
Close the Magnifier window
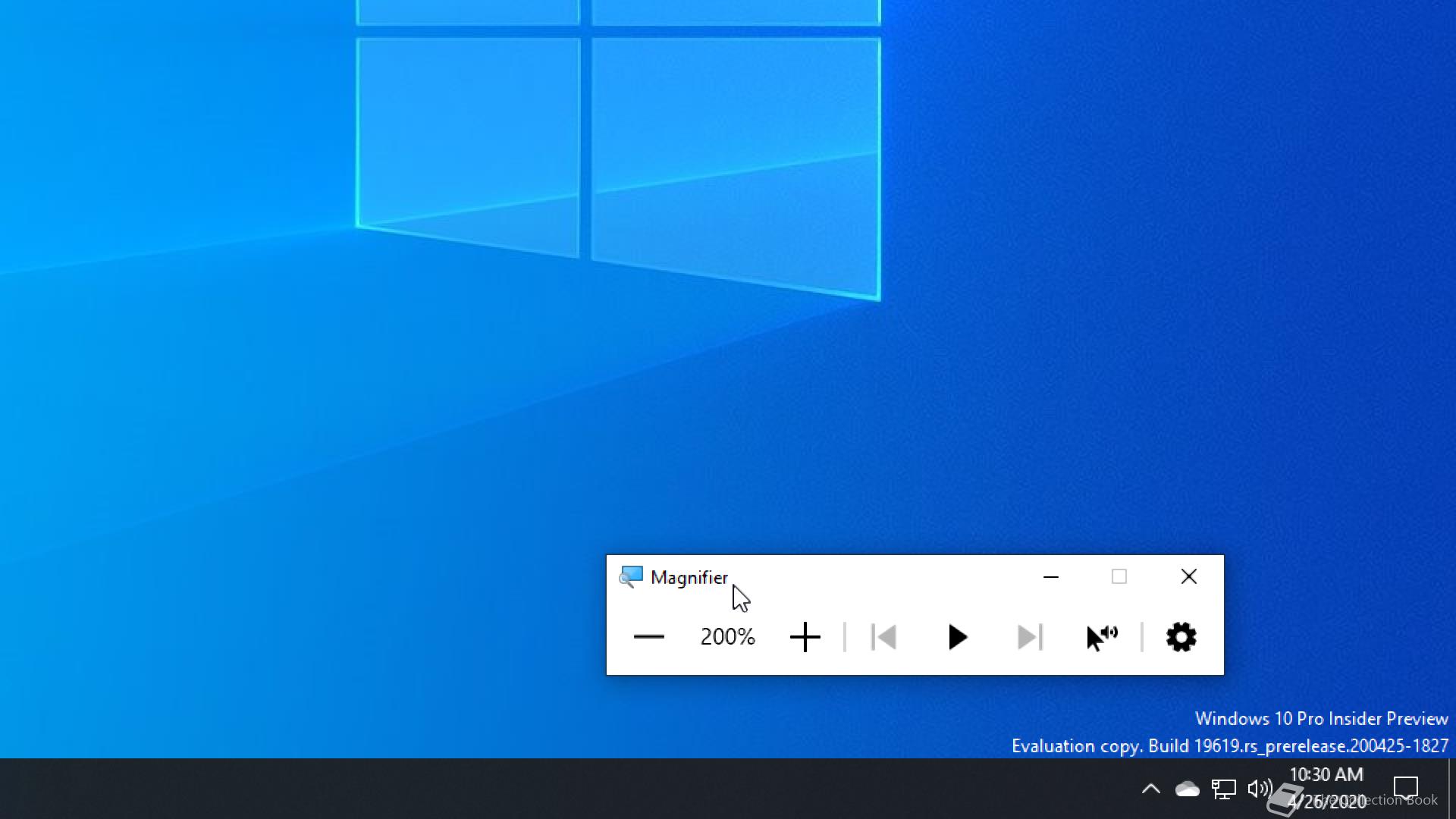[1189, 577]
